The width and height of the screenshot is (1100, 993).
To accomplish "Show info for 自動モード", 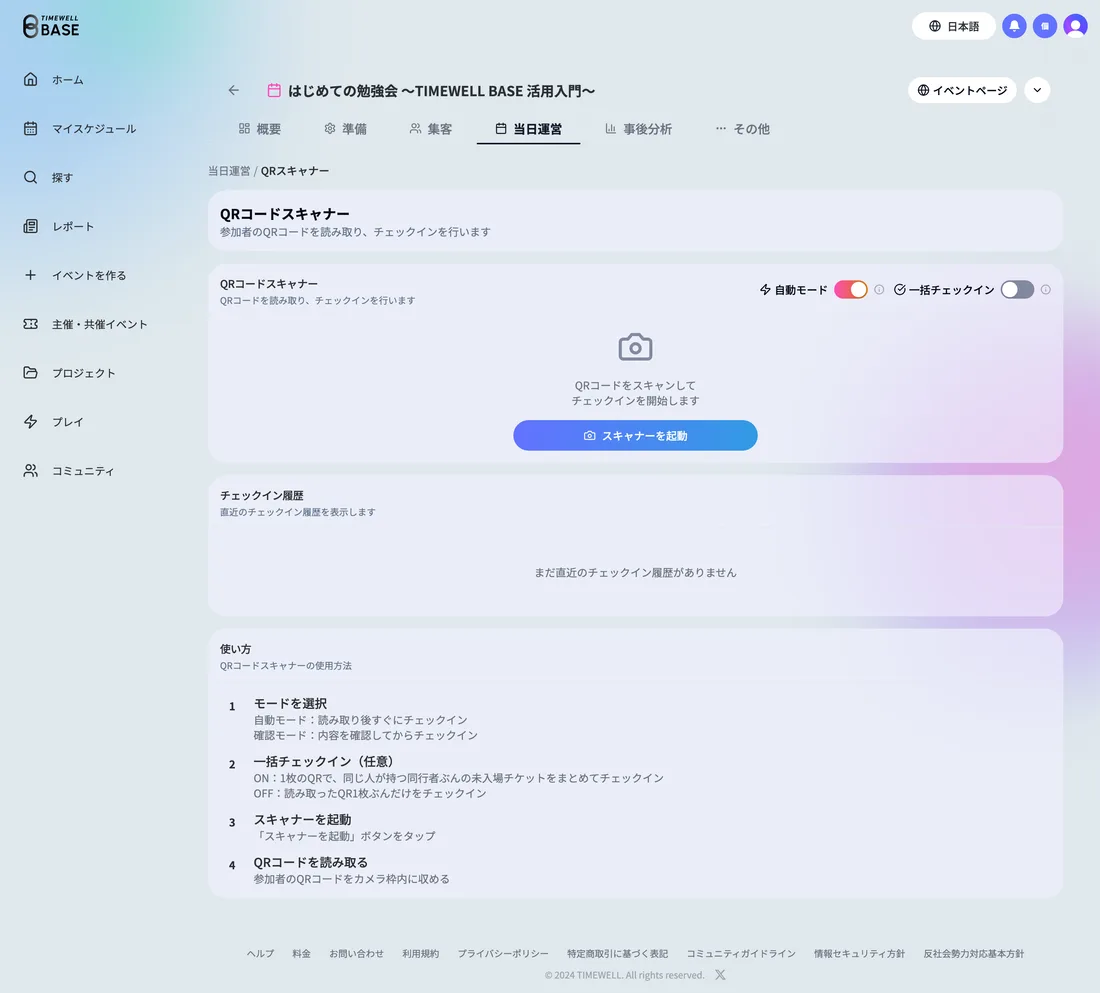I will 879,289.
